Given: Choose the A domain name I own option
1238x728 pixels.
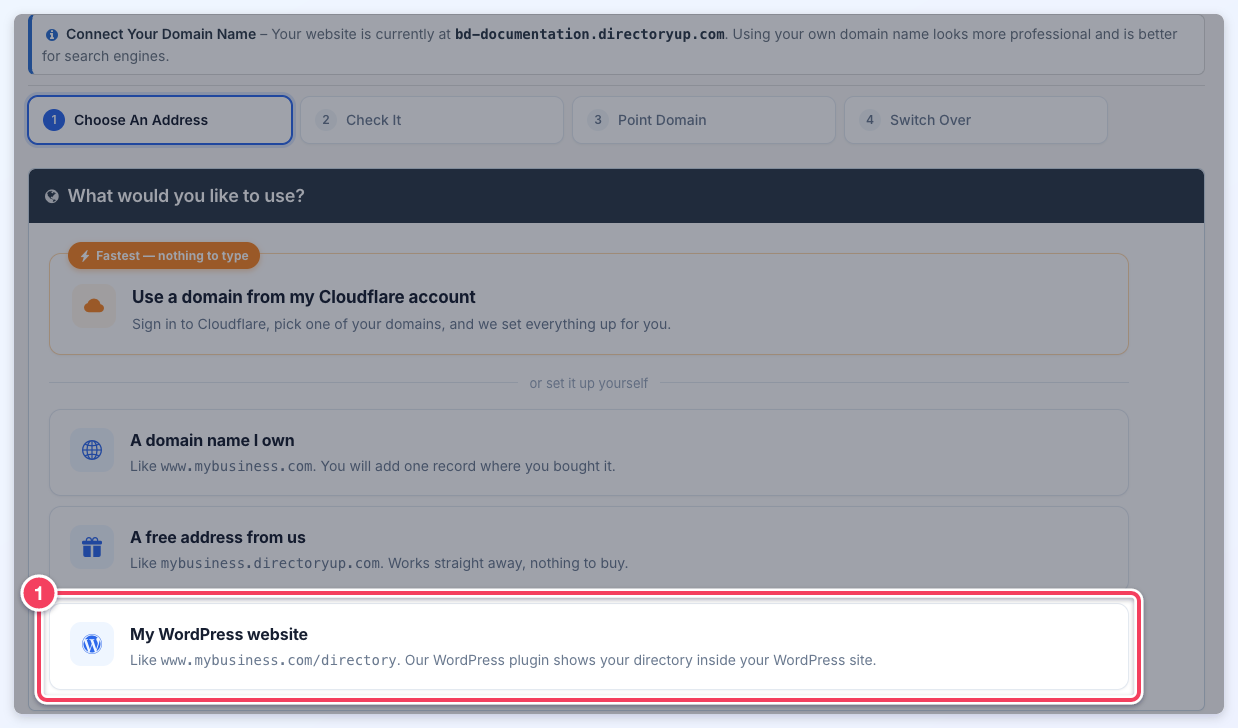Looking at the screenshot, I should coord(589,452).
